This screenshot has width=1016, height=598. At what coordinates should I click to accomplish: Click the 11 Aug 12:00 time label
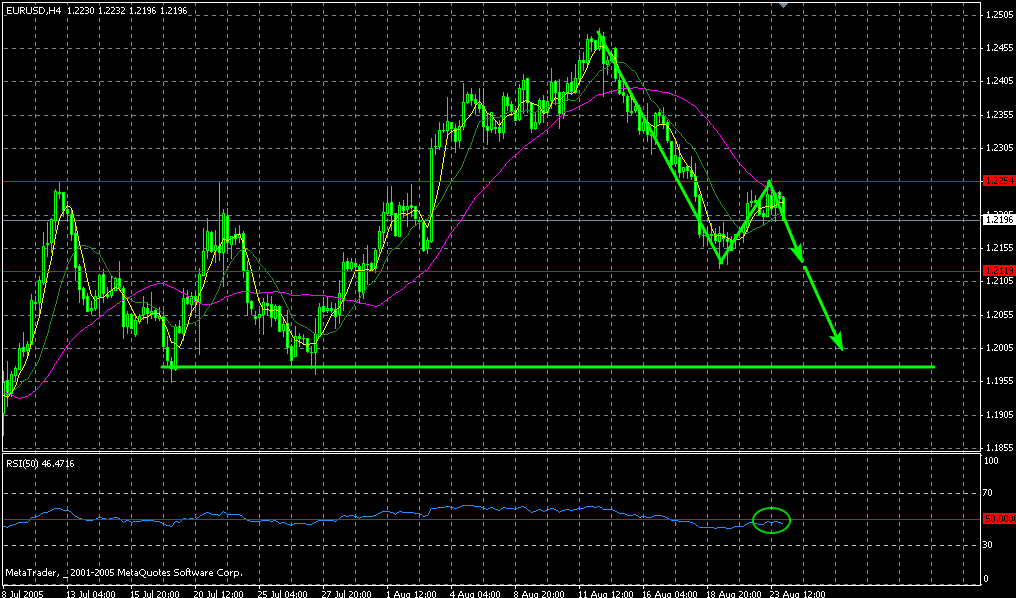[x=605, y=593]
